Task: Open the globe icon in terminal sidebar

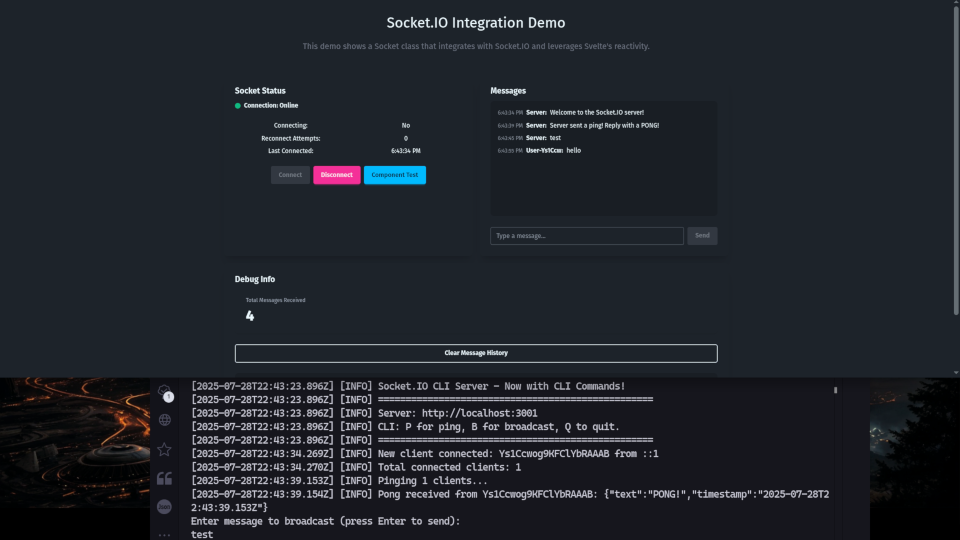Action: coord(165,420)
